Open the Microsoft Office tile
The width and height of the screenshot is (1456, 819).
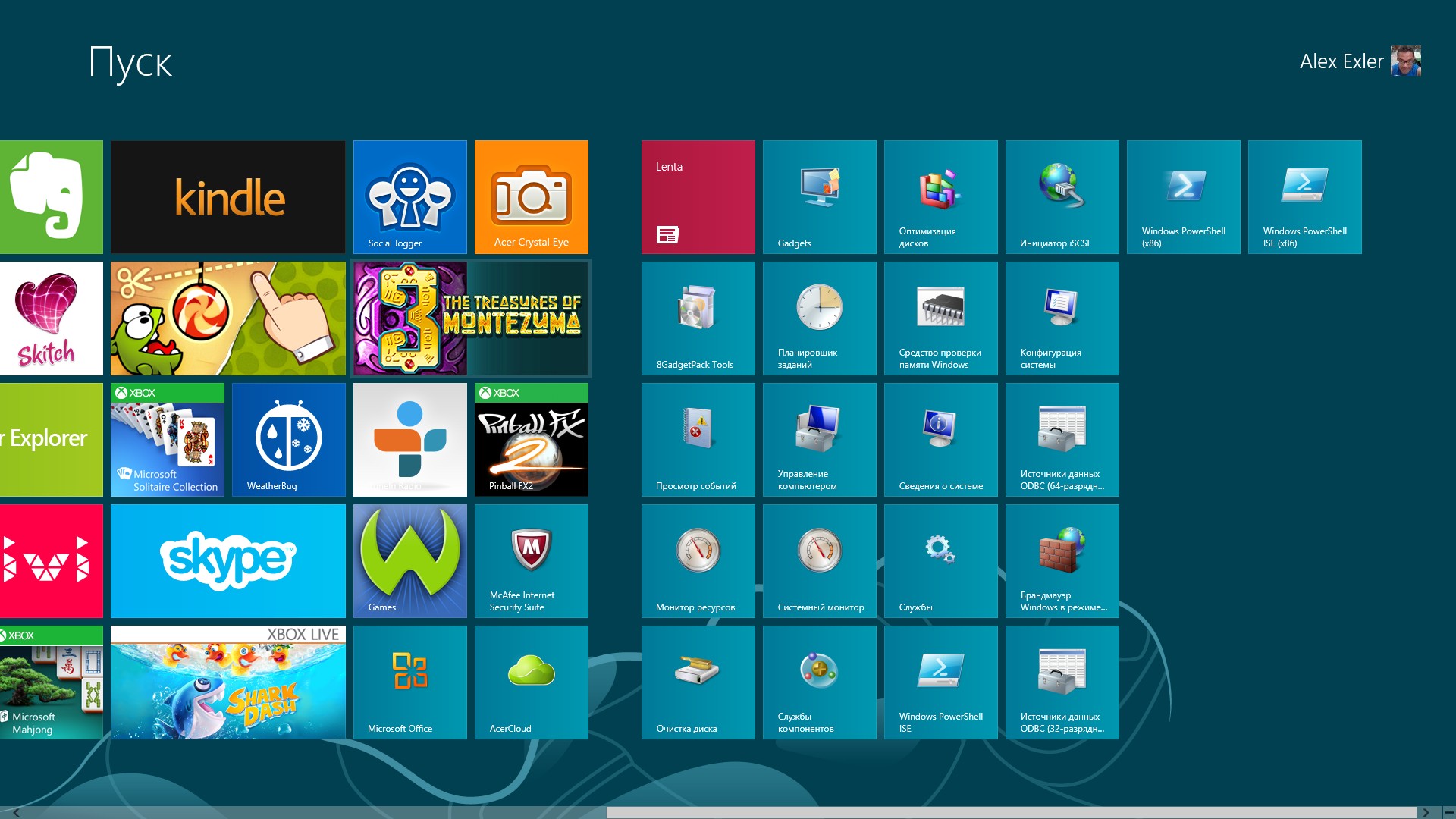click(x=409, y=682)
